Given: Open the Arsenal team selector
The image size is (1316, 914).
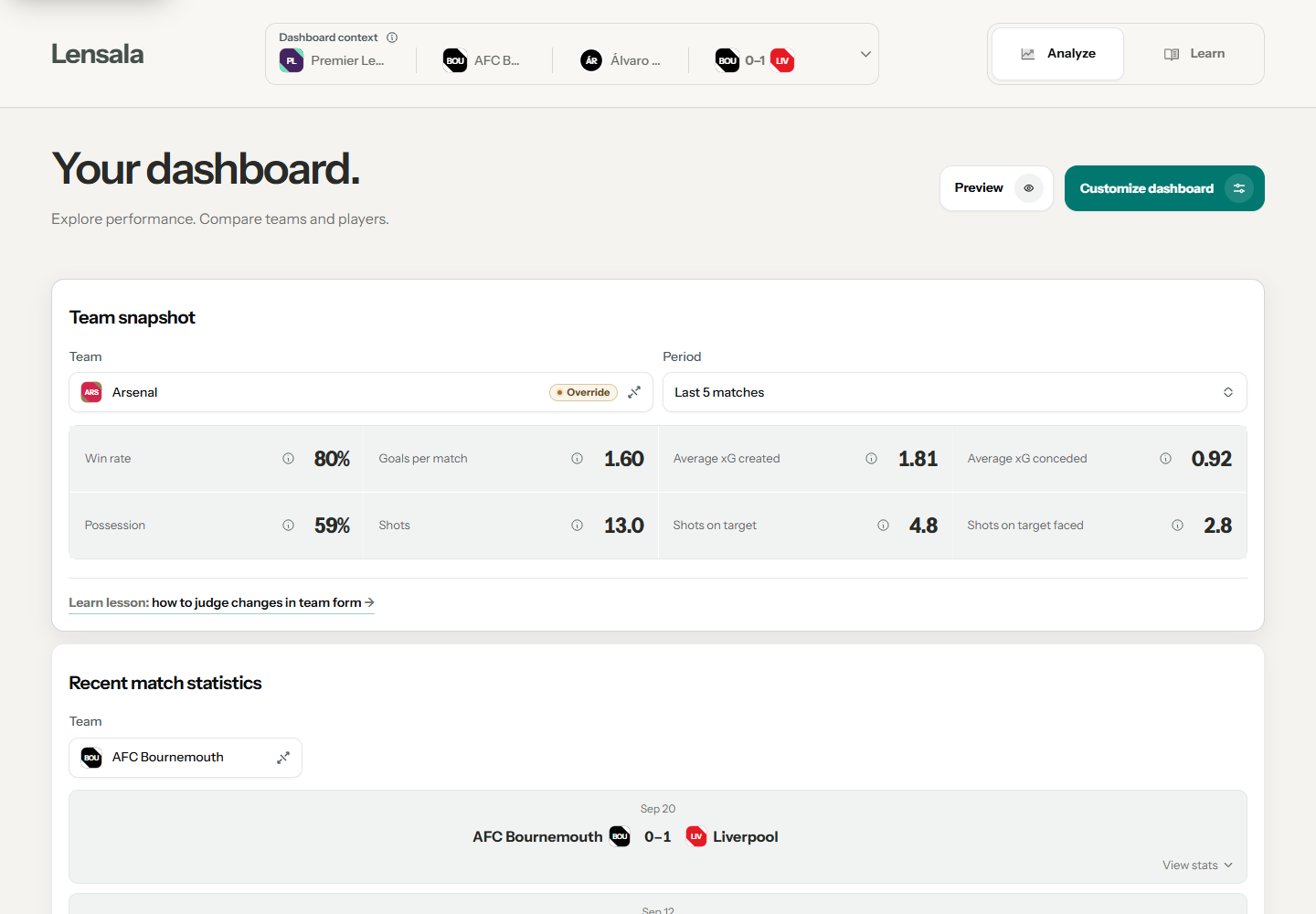Looking at the screenshot, I should coord(361,392).
